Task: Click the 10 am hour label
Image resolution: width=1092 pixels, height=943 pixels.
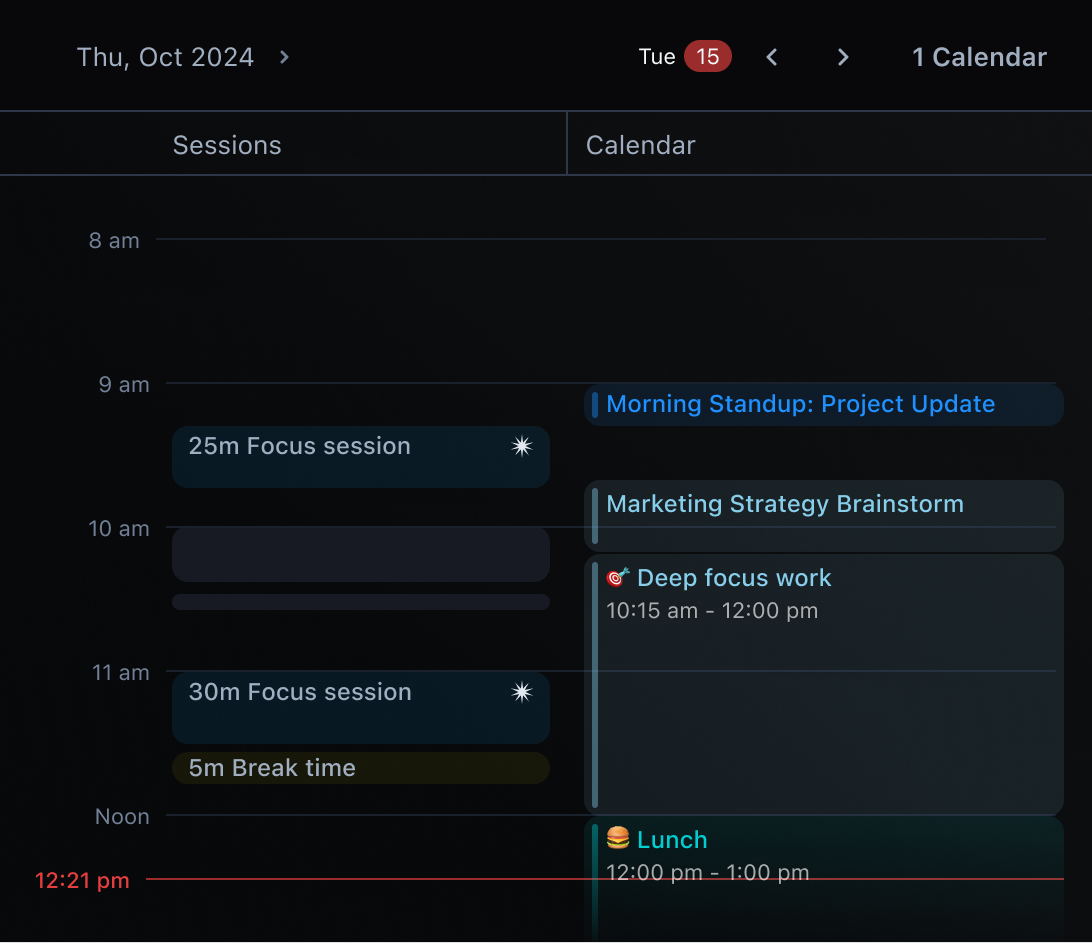Action: [119, 529]
